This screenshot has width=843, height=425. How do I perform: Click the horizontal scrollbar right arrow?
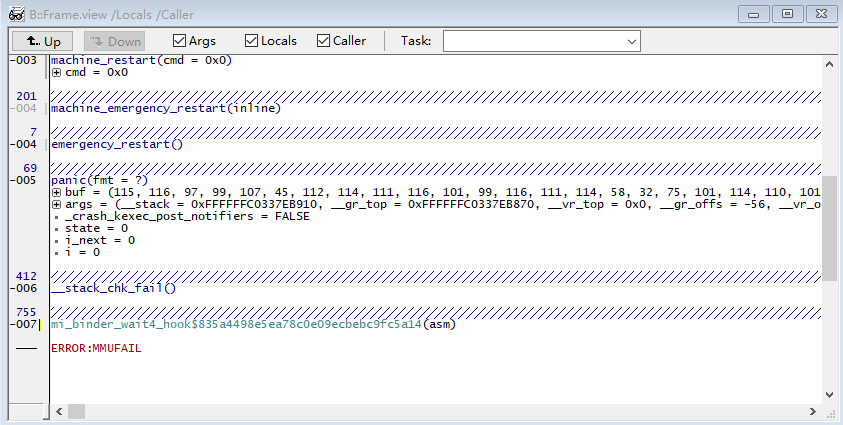(813, 411)
